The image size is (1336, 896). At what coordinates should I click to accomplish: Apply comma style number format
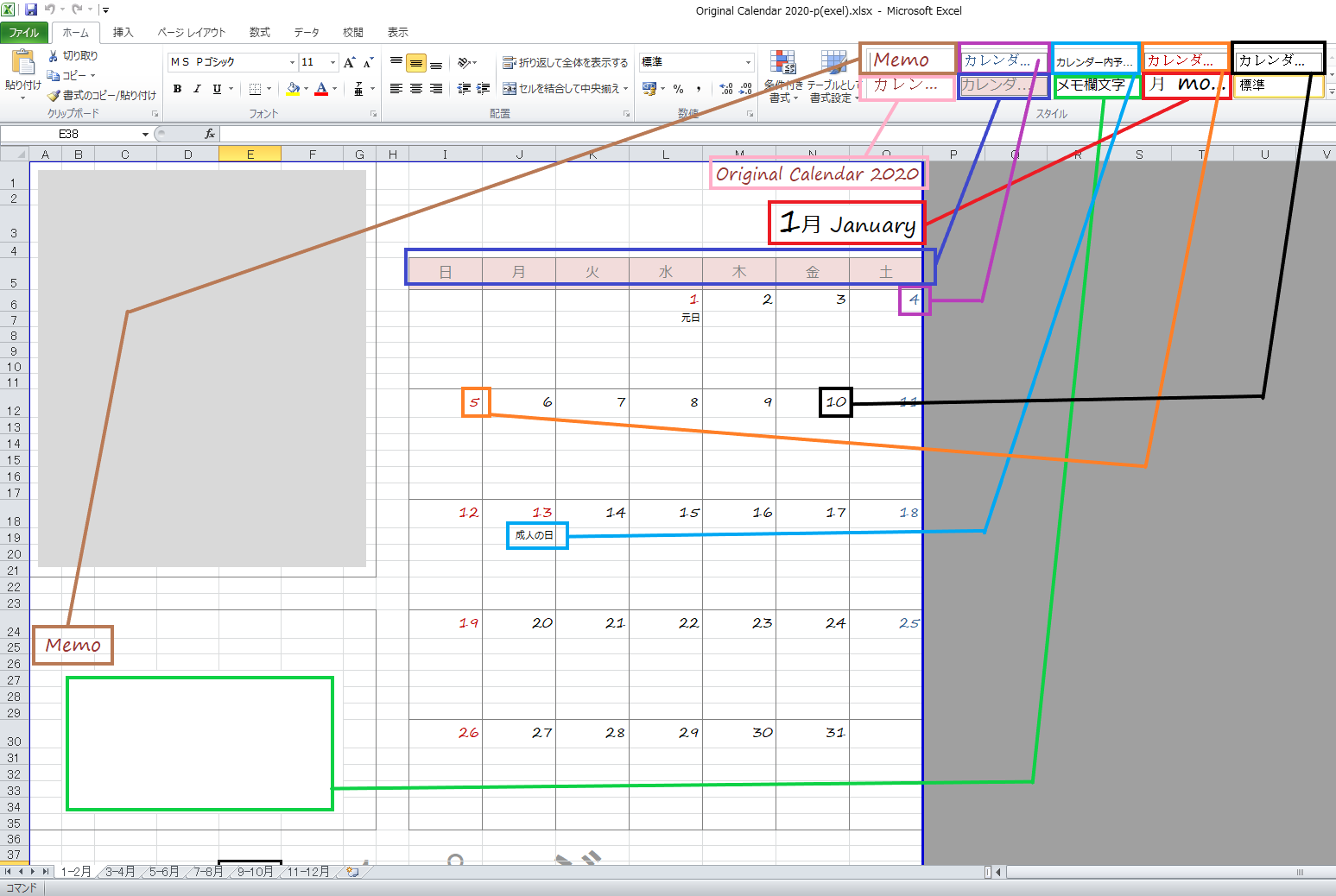pos(698,89)
